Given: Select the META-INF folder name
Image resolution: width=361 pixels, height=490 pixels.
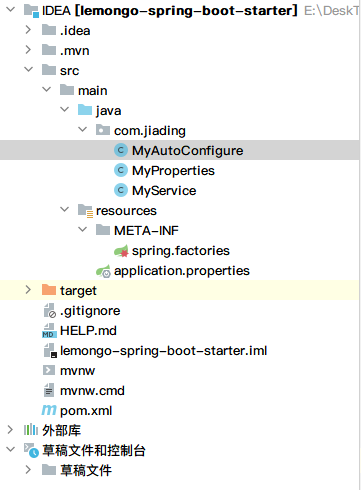Looking at the screenshot, I should click(146, 231).
